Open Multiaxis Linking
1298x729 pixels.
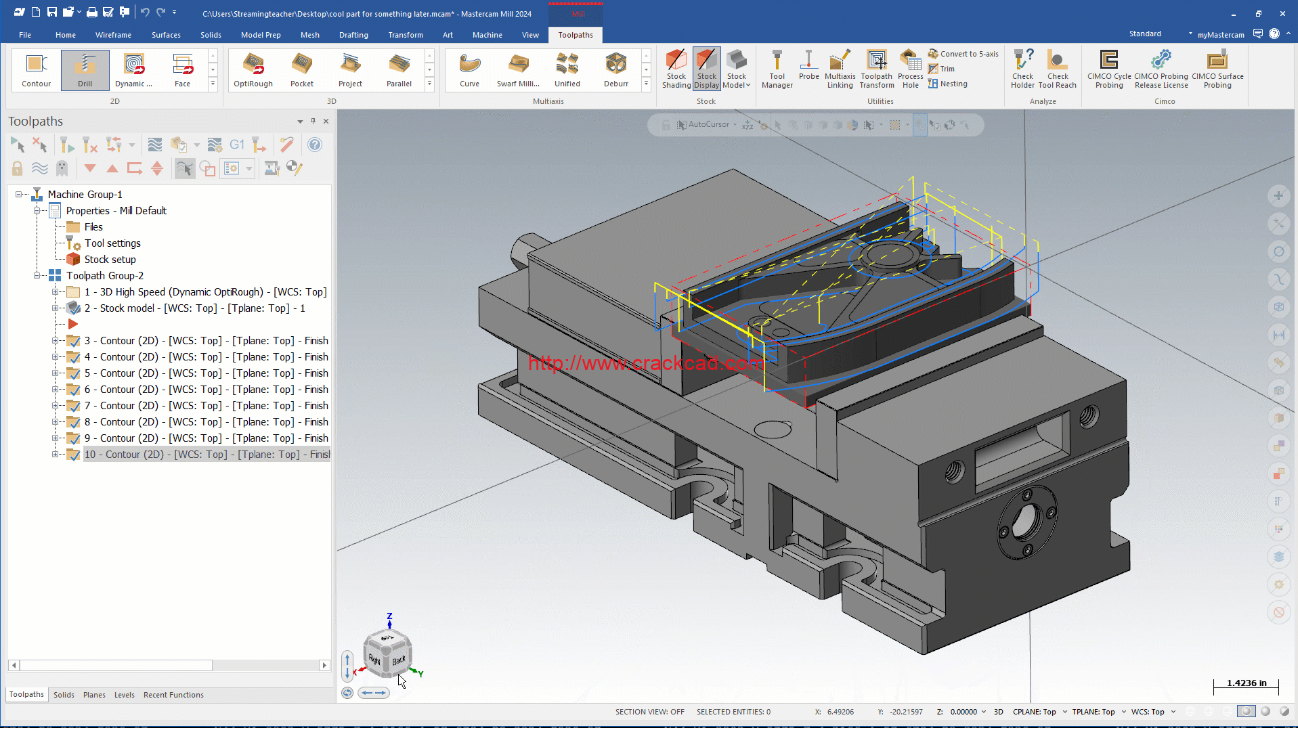tap(840, 69)
